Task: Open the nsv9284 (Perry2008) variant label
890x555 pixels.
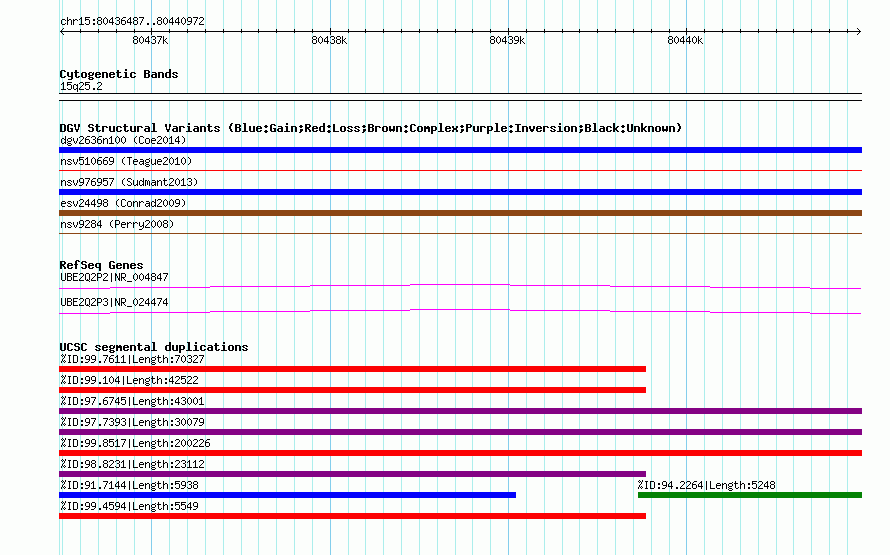Action: click(x=117, y=224)
